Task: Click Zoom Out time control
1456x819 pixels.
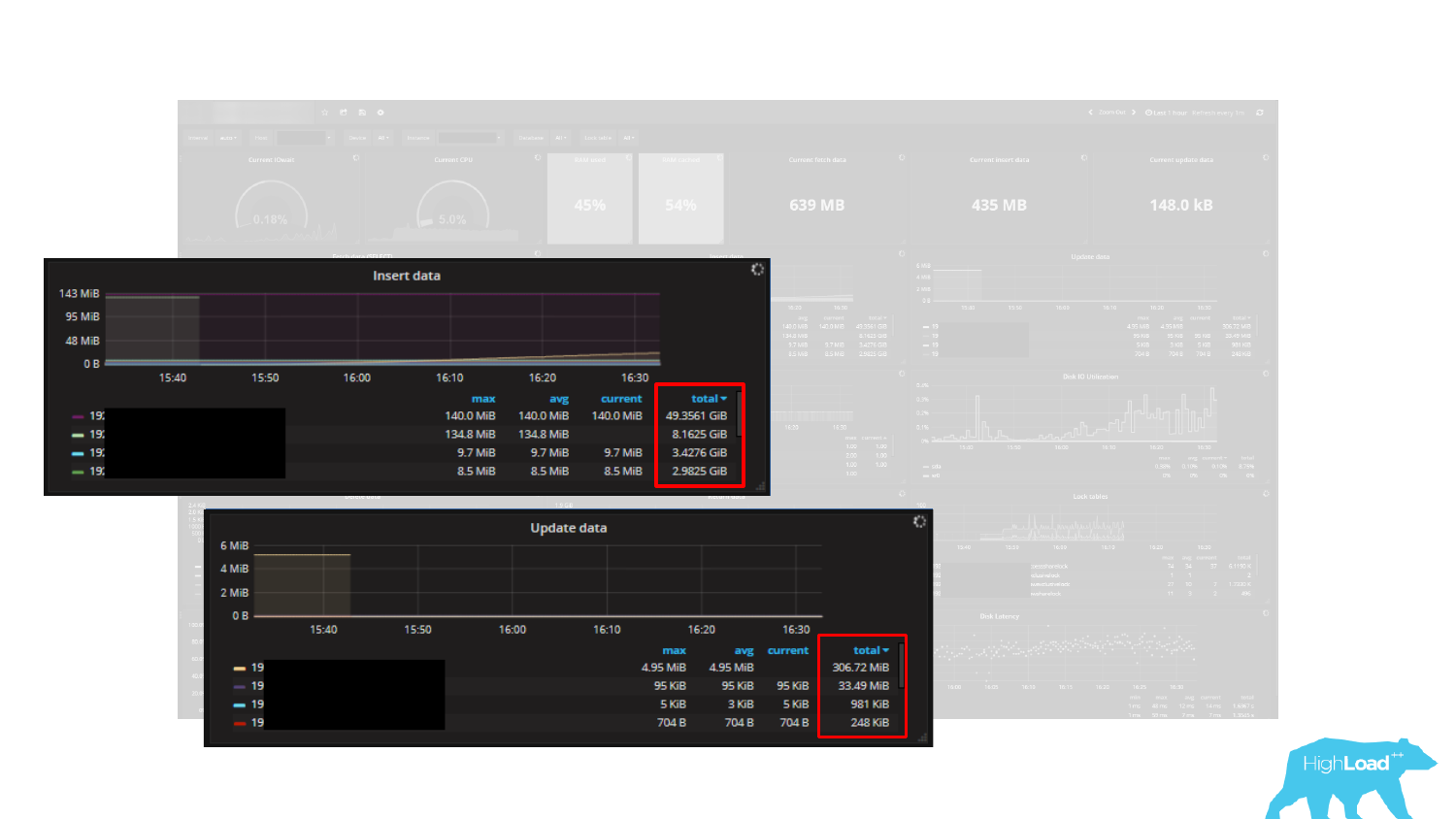Action: [x=1112, y=113]
